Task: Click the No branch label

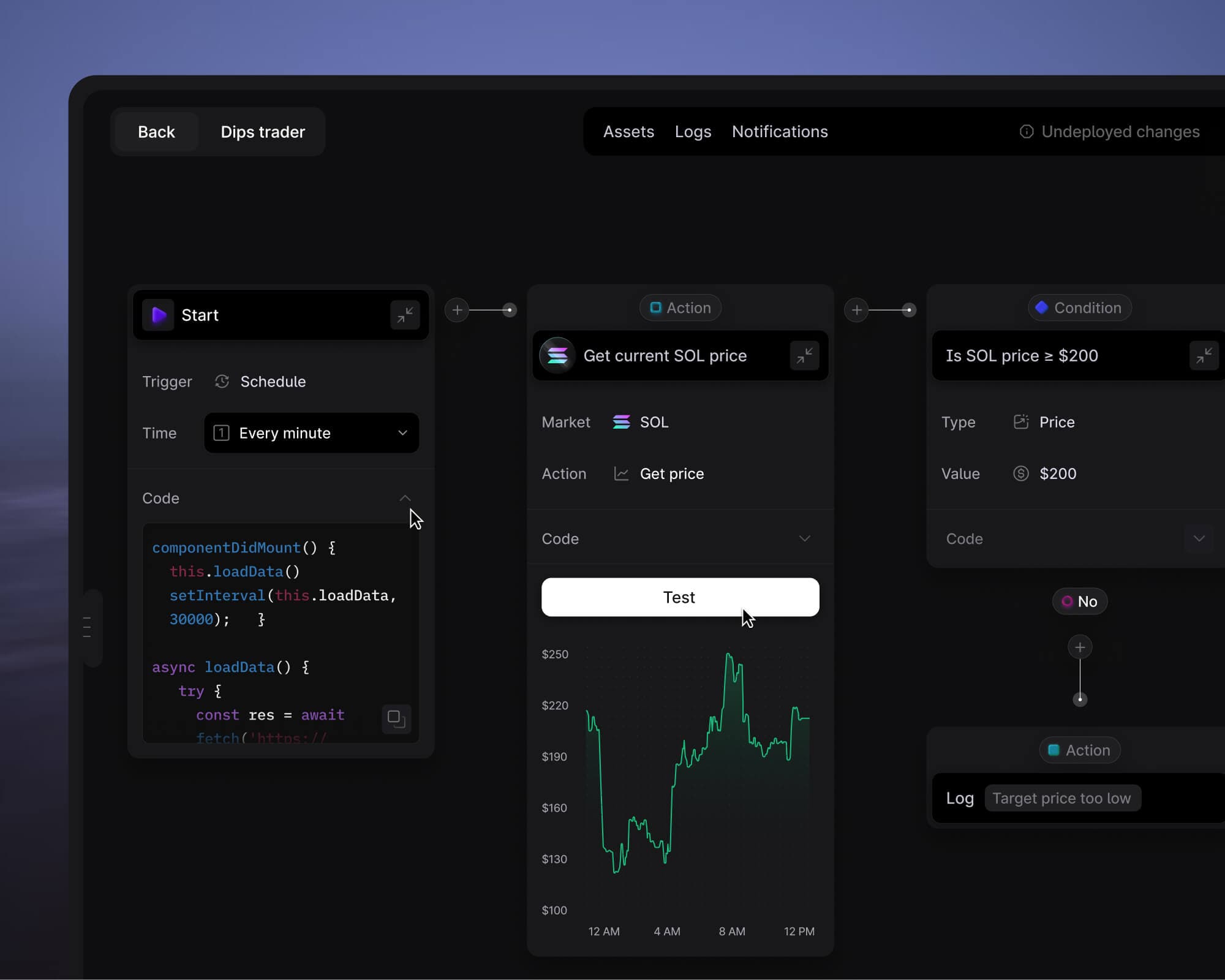Action: tap(1080, 601)
